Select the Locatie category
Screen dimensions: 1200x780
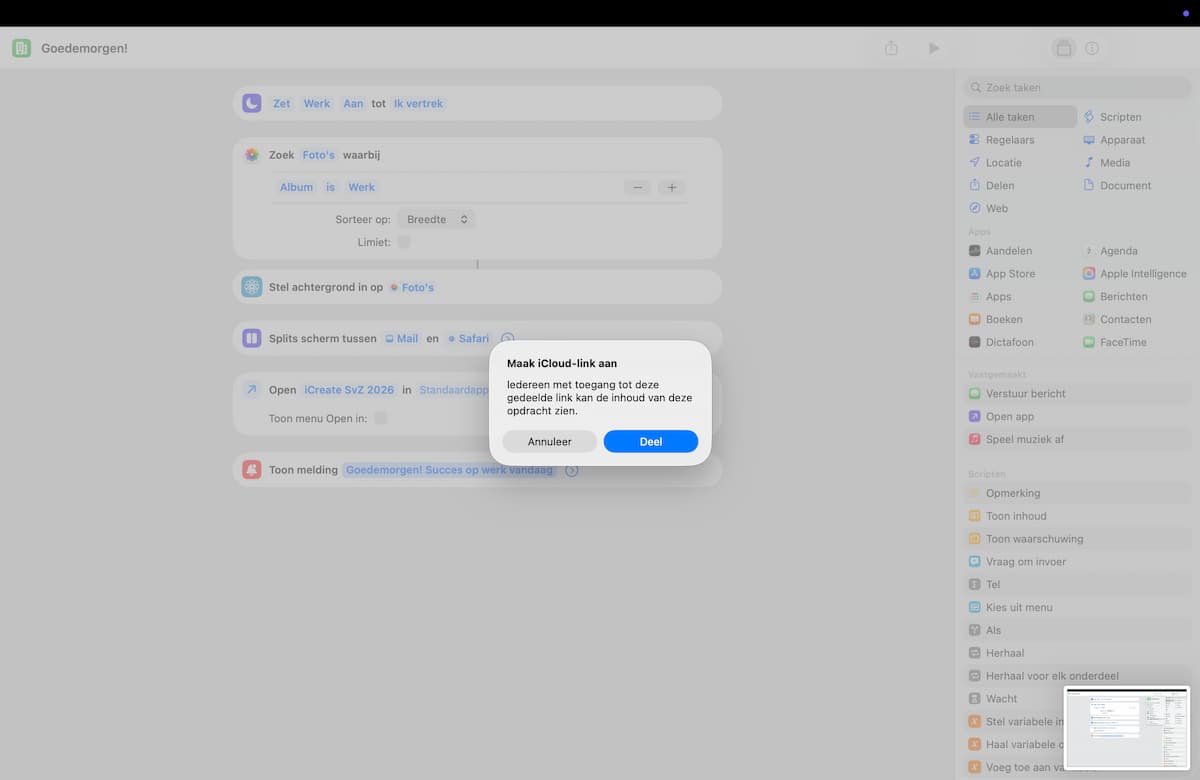click(995, 162)
